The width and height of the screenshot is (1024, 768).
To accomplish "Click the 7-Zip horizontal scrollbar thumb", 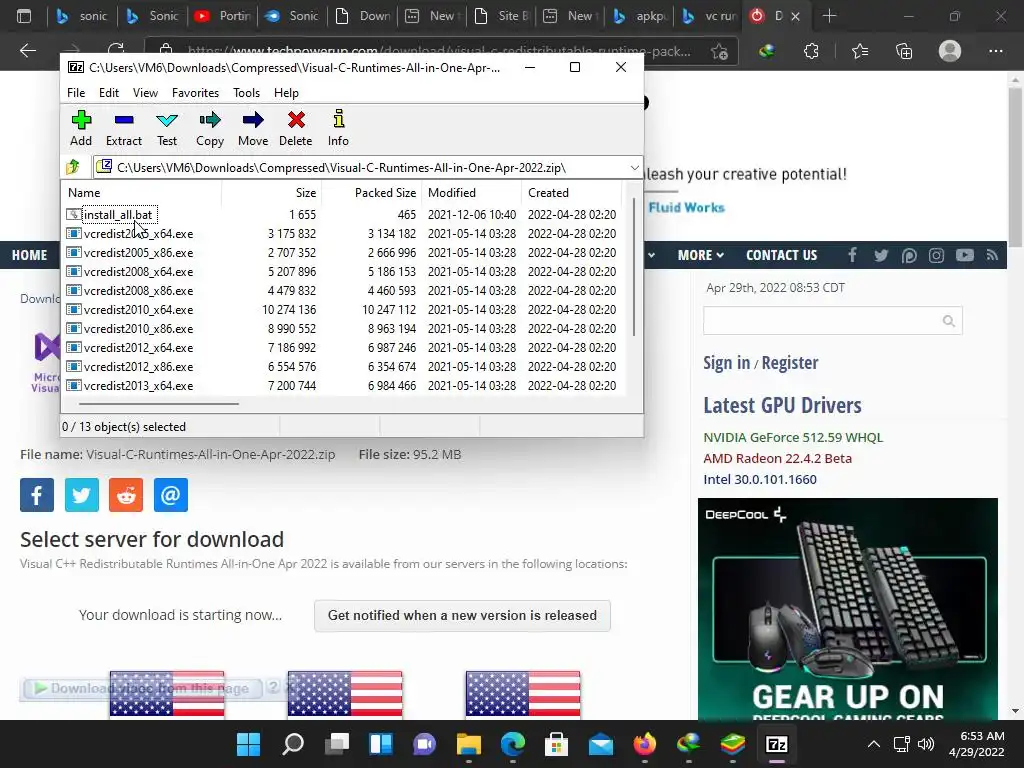I will (x=159, y=404).
